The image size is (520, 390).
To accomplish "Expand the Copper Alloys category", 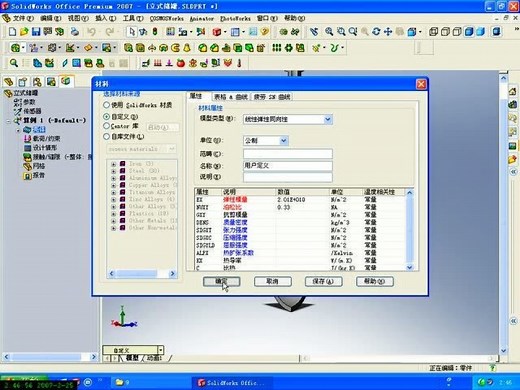I will tap(114, 185).
